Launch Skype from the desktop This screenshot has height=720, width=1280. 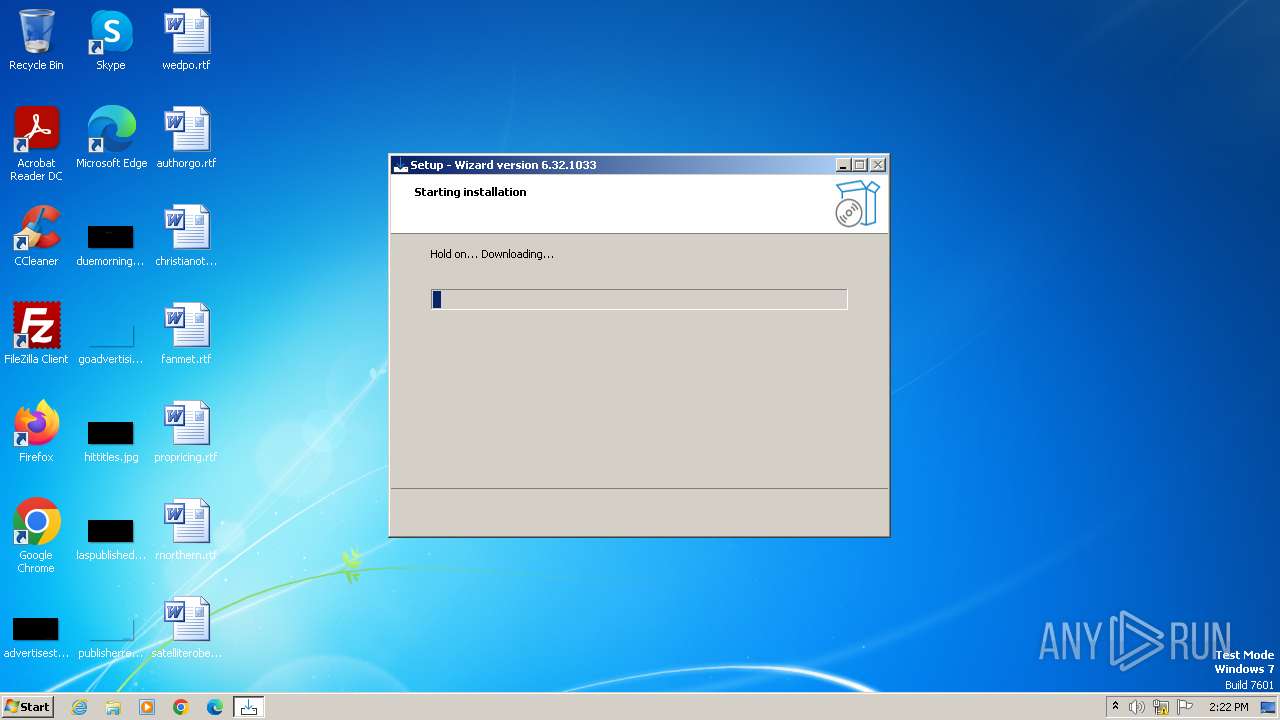[111, 40]
